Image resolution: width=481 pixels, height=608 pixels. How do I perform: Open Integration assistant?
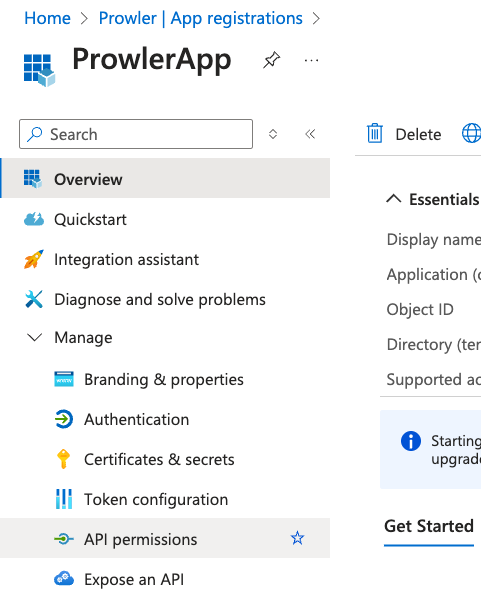pos(165,259)
